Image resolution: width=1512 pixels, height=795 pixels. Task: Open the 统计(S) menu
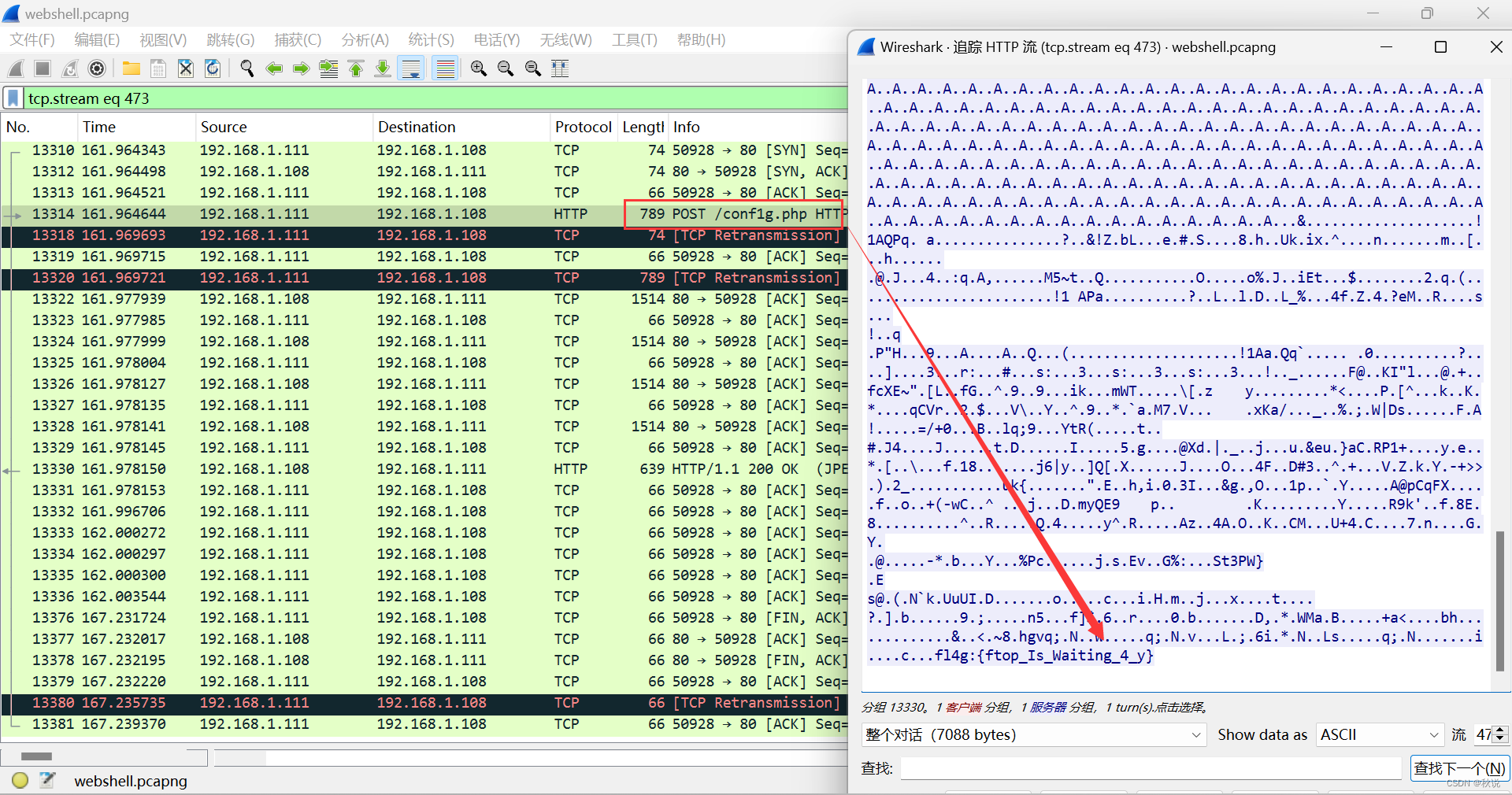[431, 39]
